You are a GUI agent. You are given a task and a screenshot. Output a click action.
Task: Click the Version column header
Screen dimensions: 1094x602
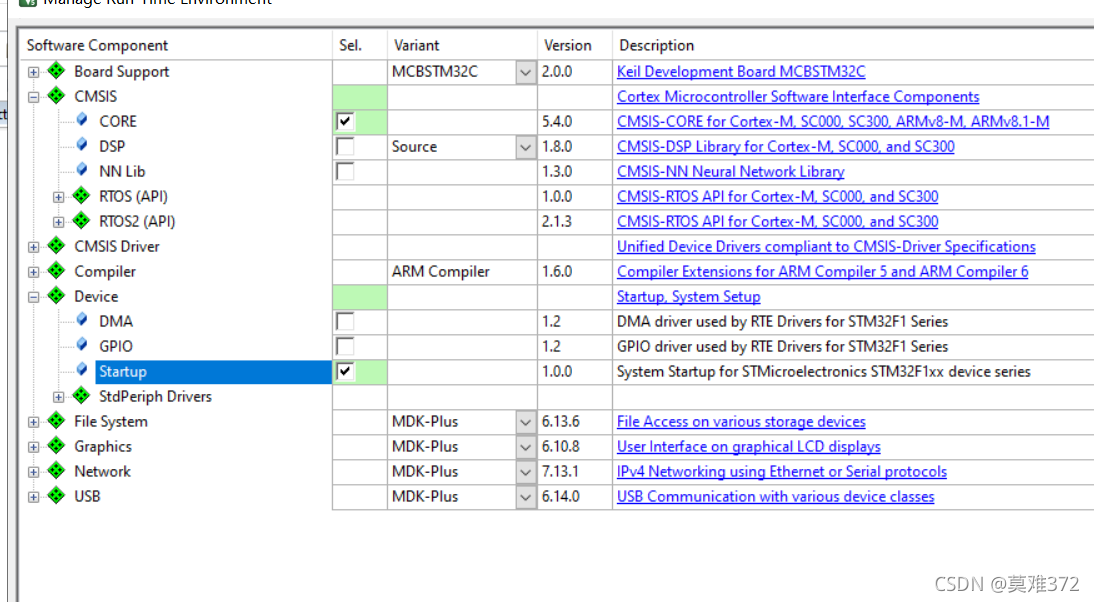click(575, 45)
